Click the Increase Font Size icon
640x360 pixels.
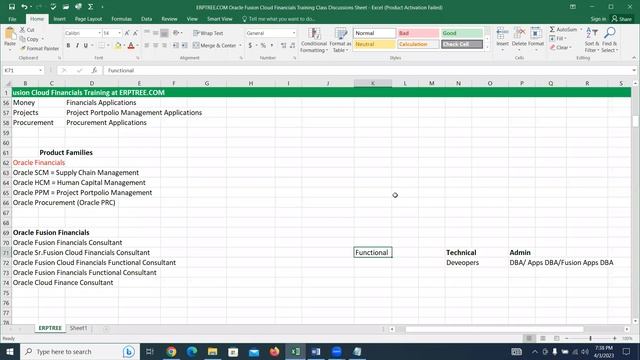tap(127, 33)
